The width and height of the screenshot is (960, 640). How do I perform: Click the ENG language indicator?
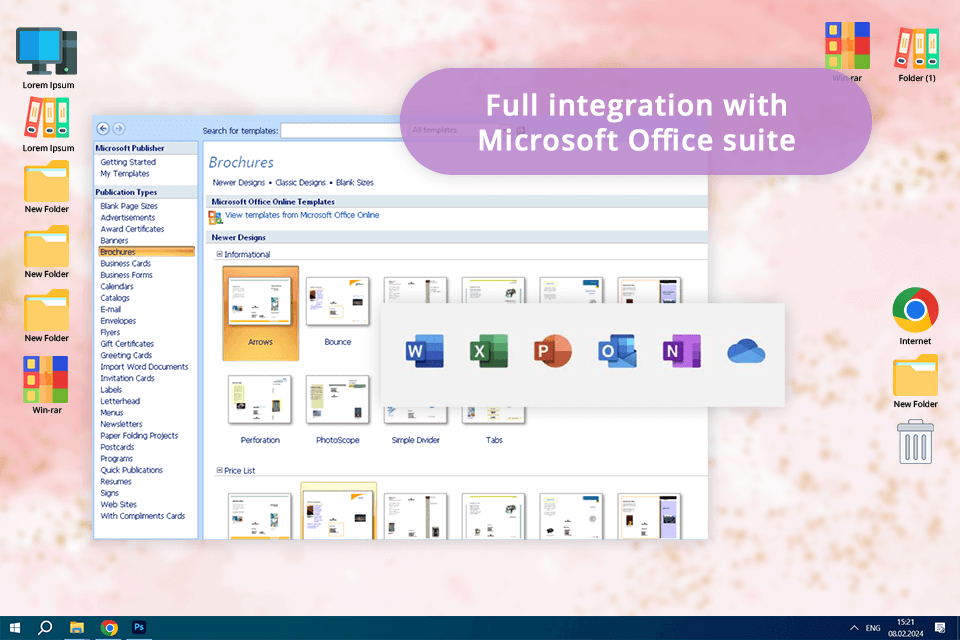(x=873, y=628)
